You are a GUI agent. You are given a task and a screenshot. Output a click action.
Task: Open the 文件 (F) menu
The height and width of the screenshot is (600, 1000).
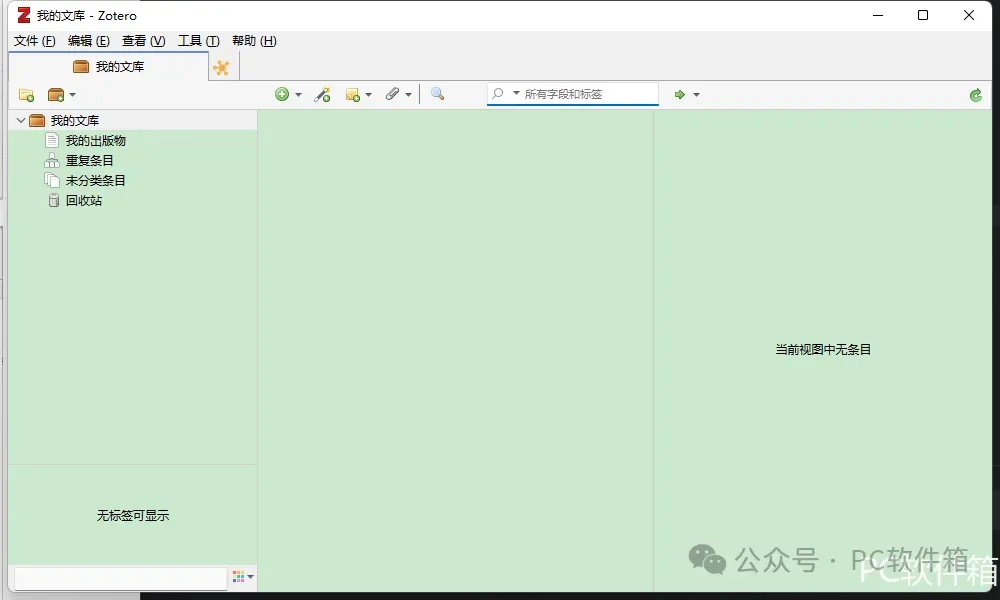(34, 41)
